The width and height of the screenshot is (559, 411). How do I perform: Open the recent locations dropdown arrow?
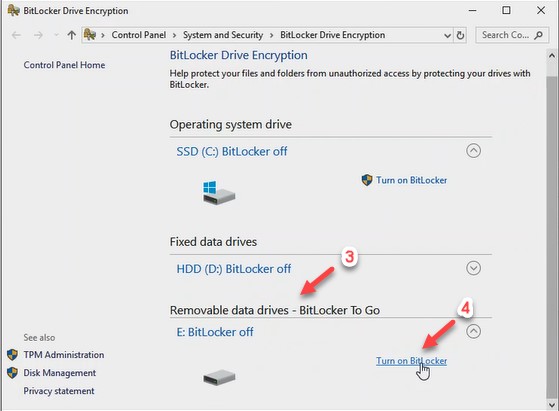[56, 35]
